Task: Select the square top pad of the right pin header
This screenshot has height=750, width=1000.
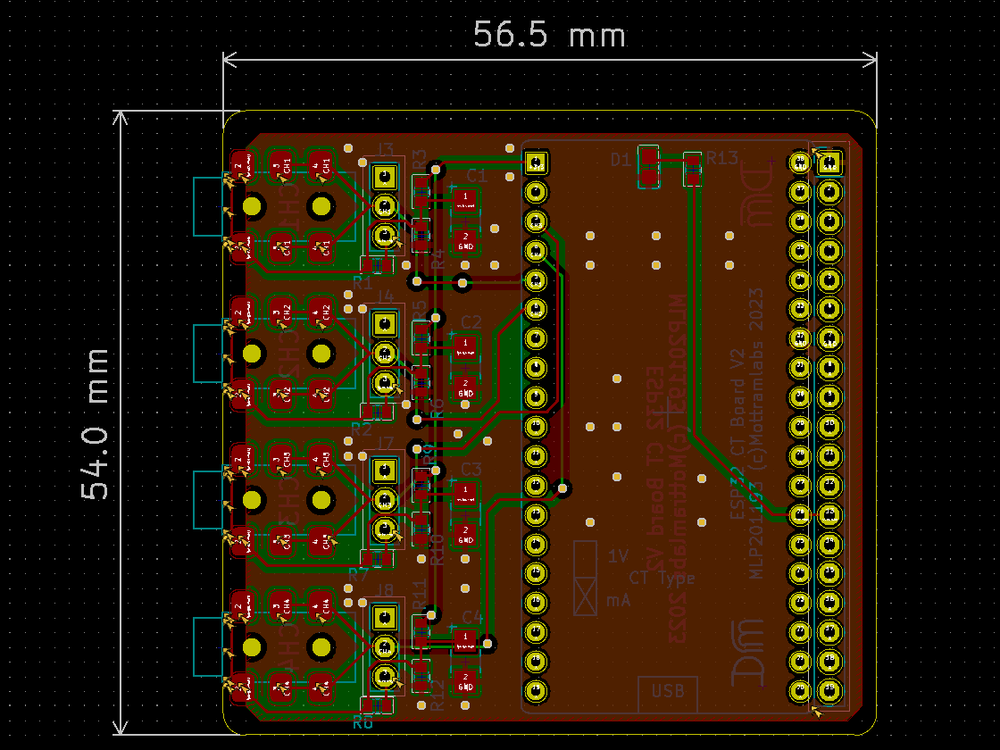Action: pos(829,162)
